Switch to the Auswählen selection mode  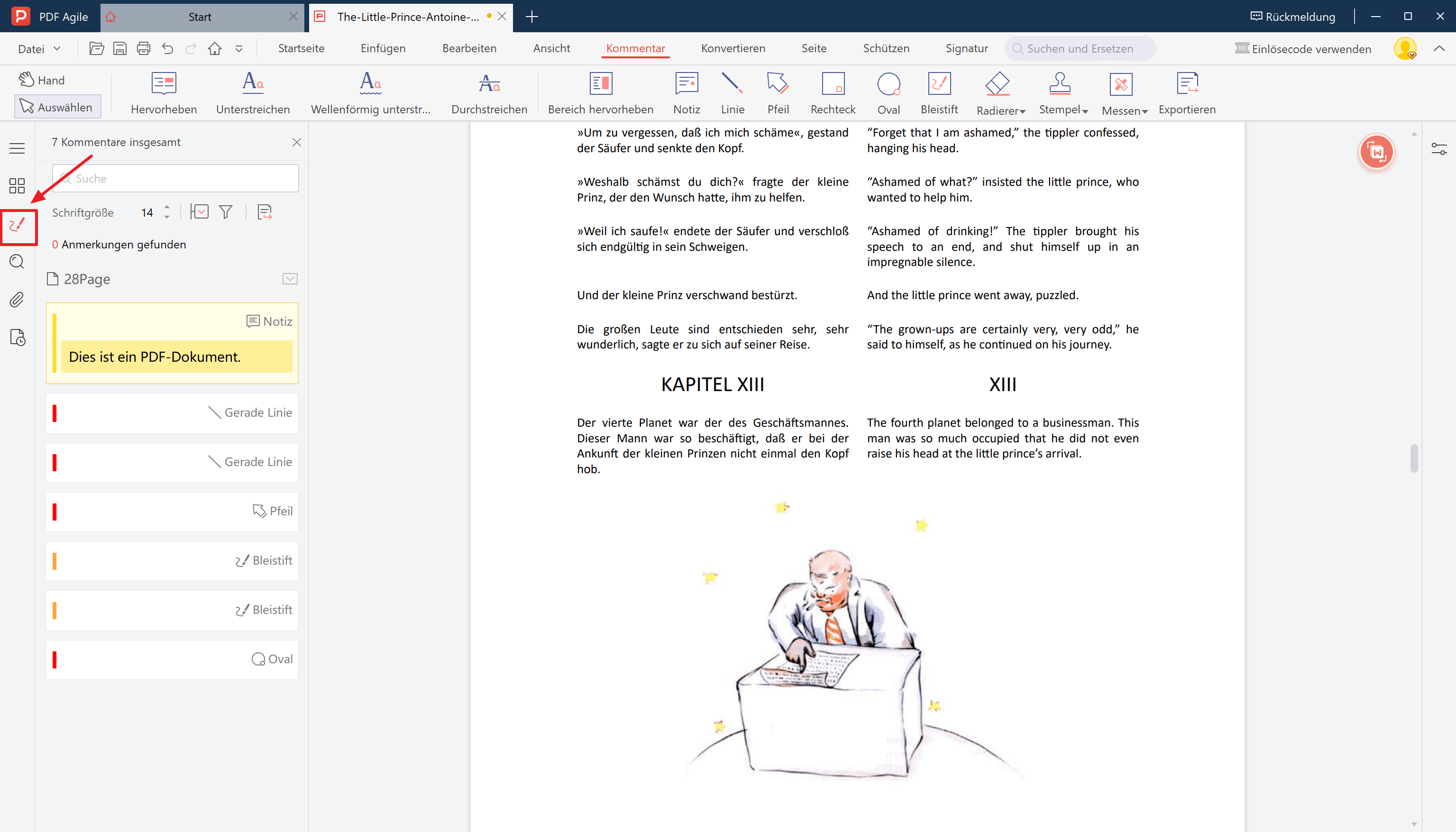(57, 106)
